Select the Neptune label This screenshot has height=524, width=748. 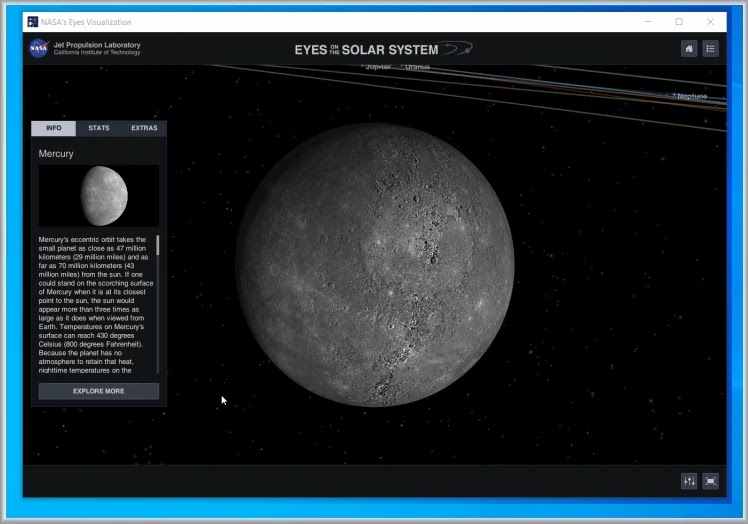(x=692, y=96)
